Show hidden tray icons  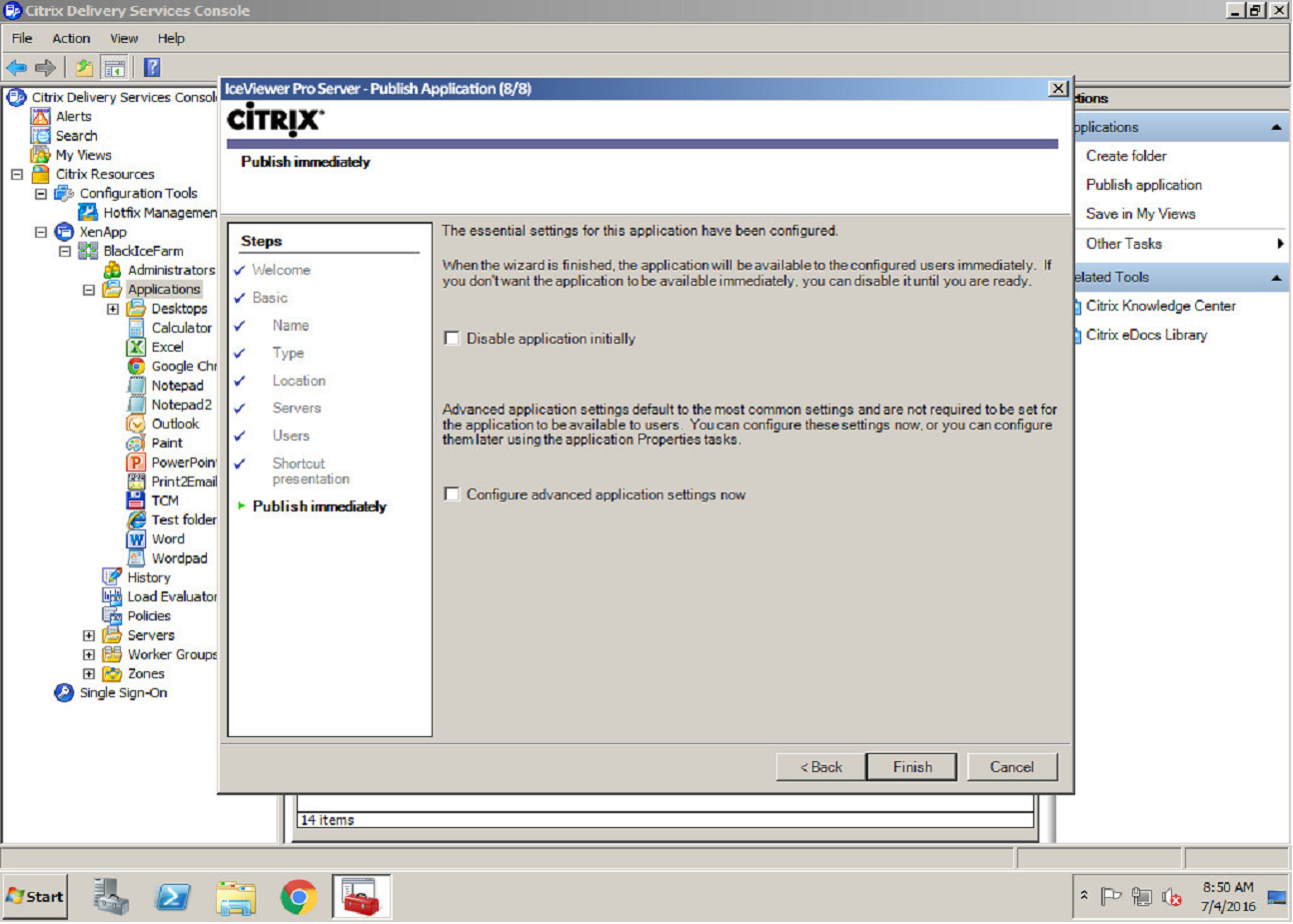coord(1084,896)
